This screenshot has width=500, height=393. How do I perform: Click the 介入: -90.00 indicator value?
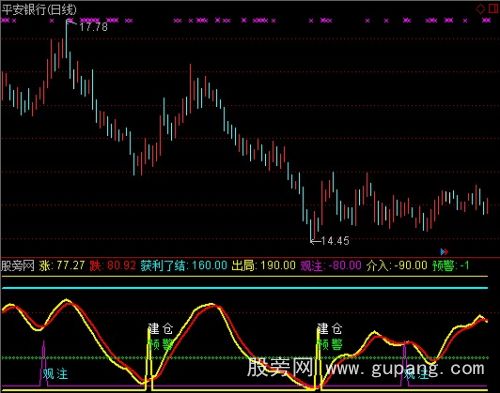tap(397, 266)
